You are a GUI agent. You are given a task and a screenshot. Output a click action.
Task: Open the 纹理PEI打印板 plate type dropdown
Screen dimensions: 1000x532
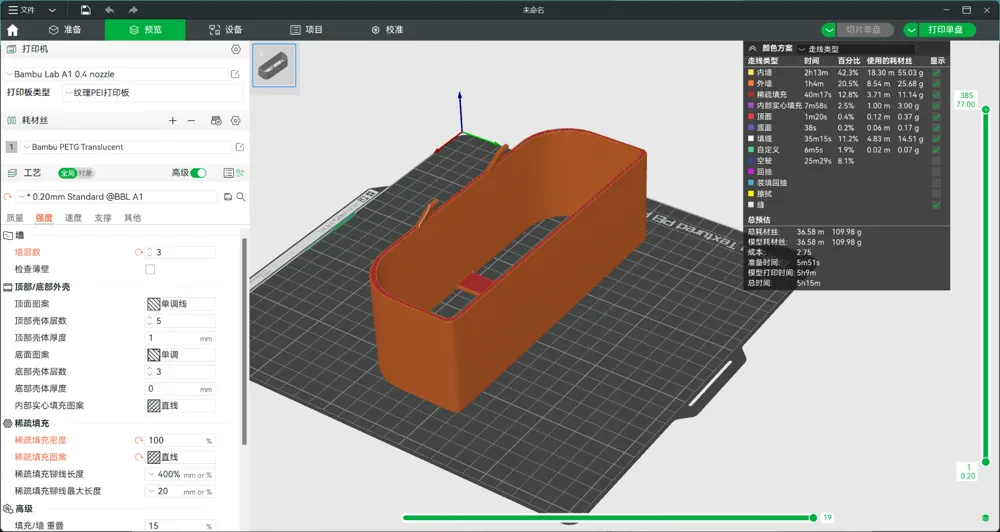point(153,92)
